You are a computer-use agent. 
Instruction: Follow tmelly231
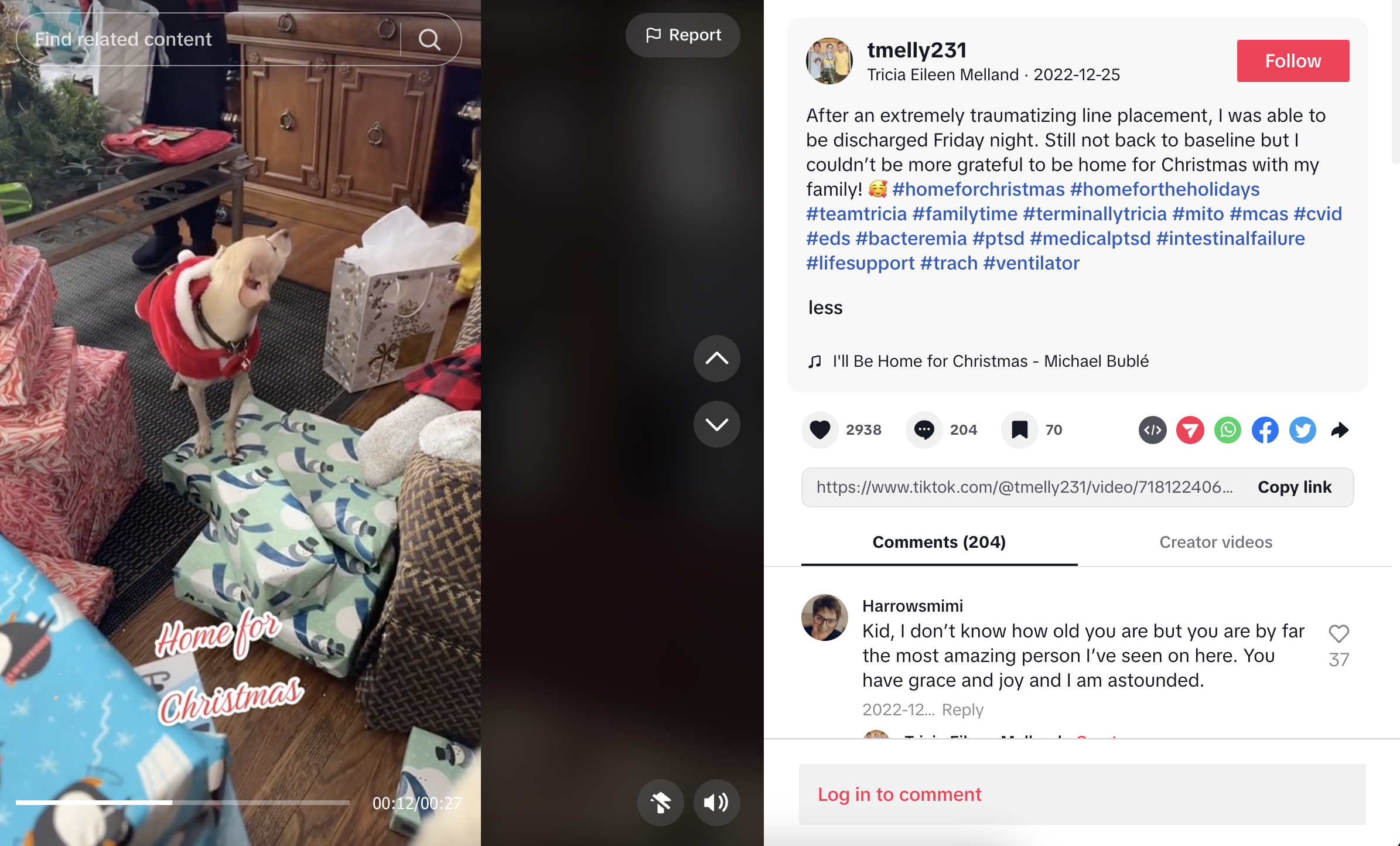(x=1293, y=61)
